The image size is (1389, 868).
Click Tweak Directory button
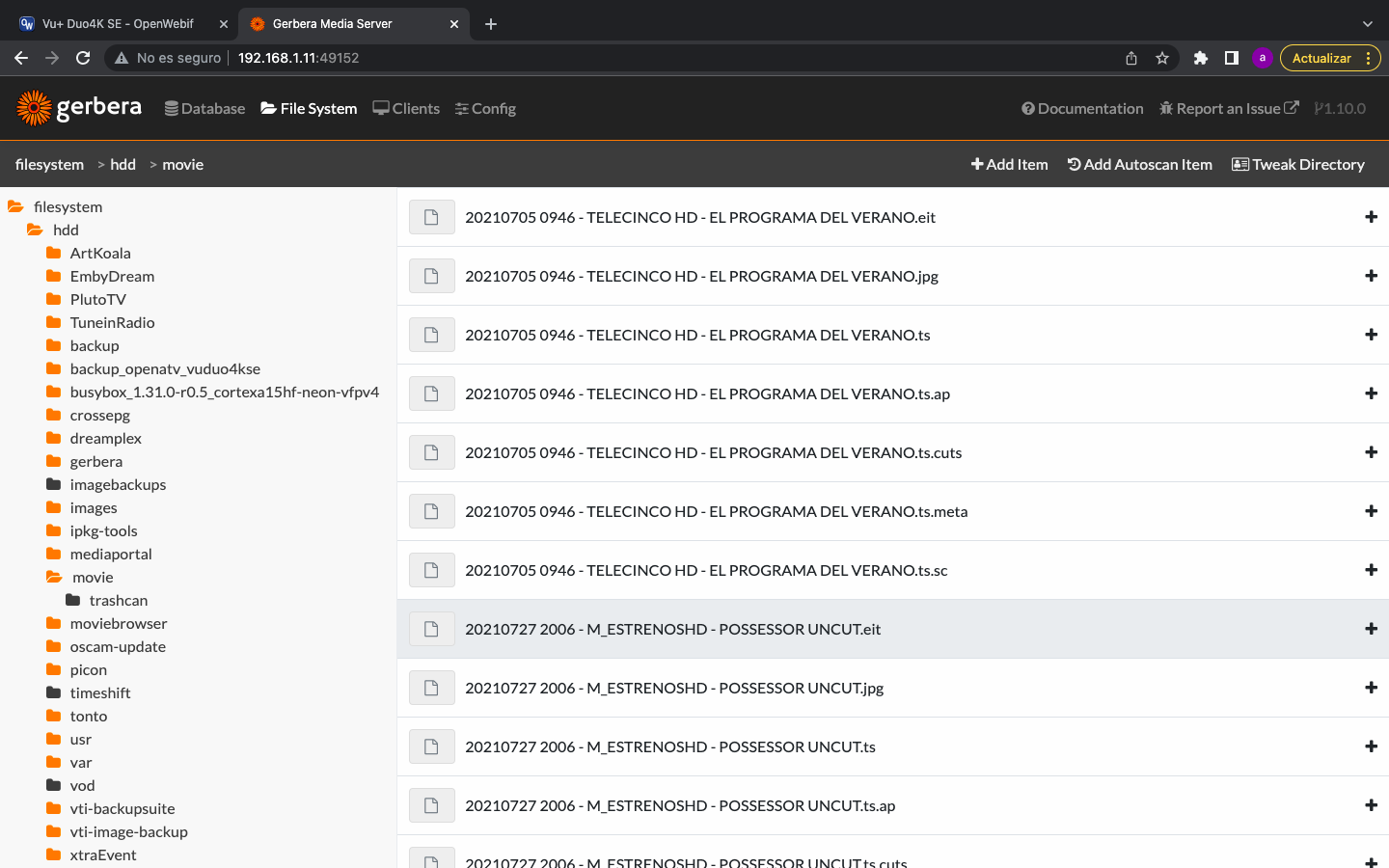(1297, 165)
